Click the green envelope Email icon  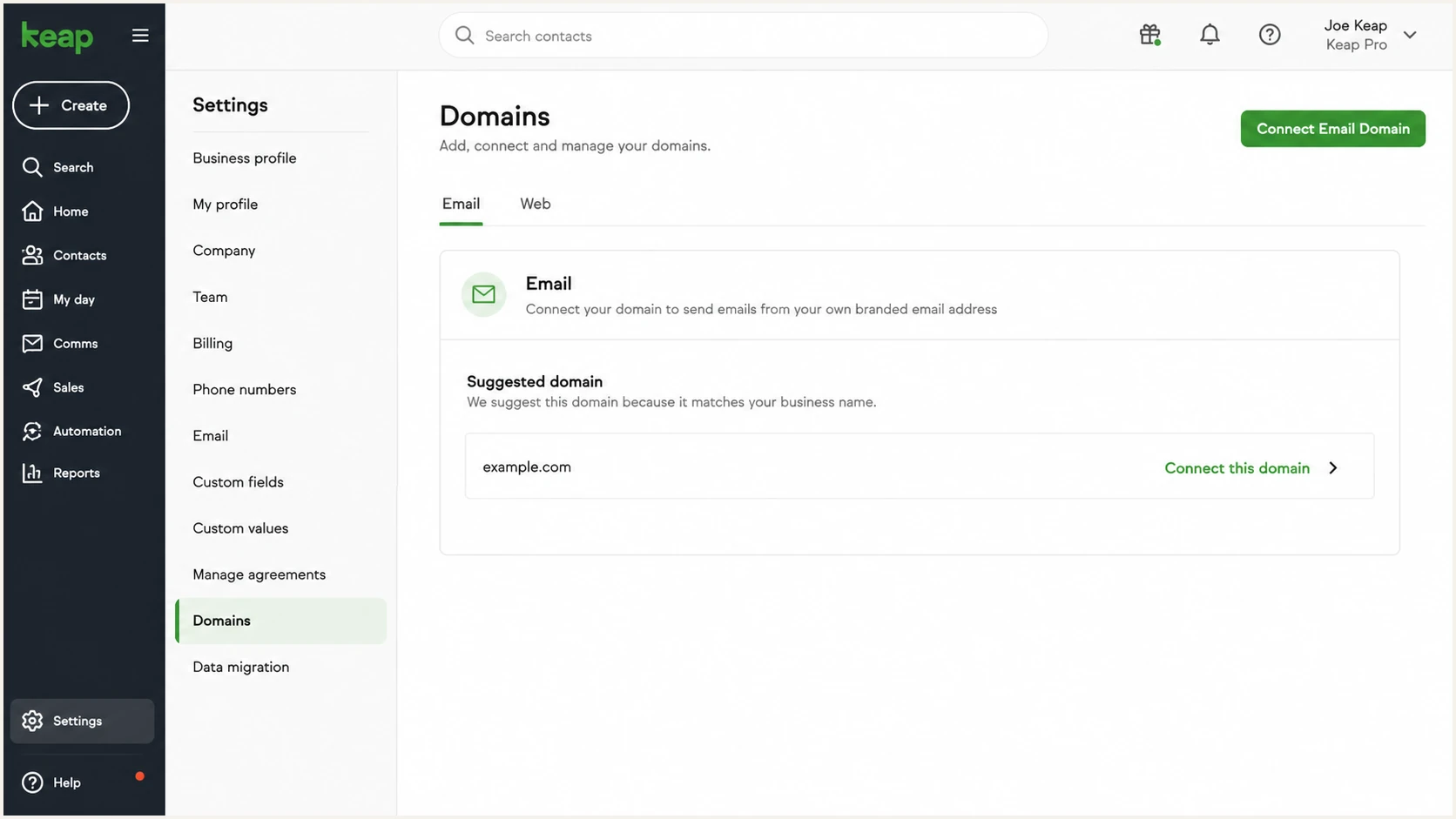point(483,295)
